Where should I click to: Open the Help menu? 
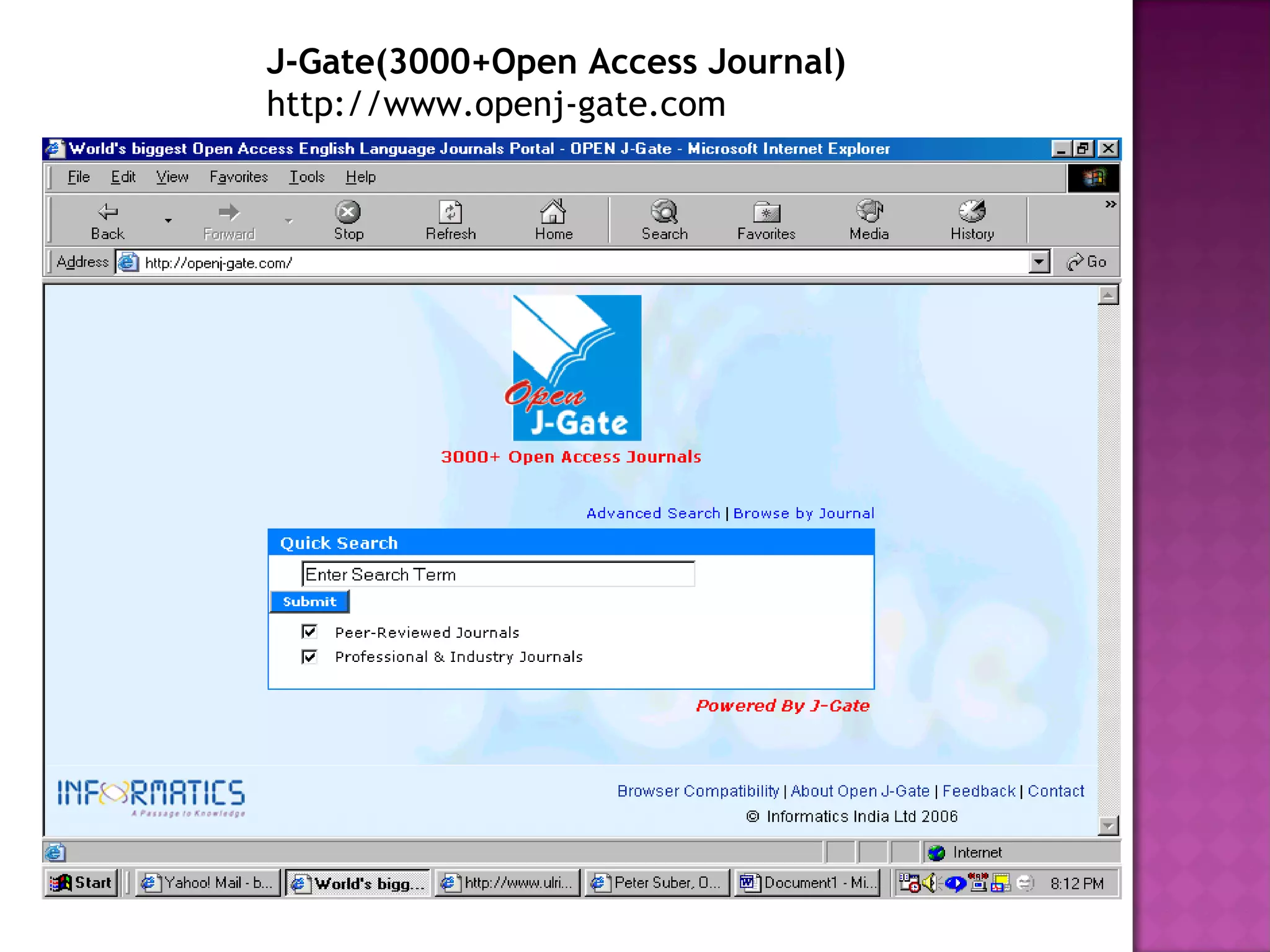tap(360, 177)
